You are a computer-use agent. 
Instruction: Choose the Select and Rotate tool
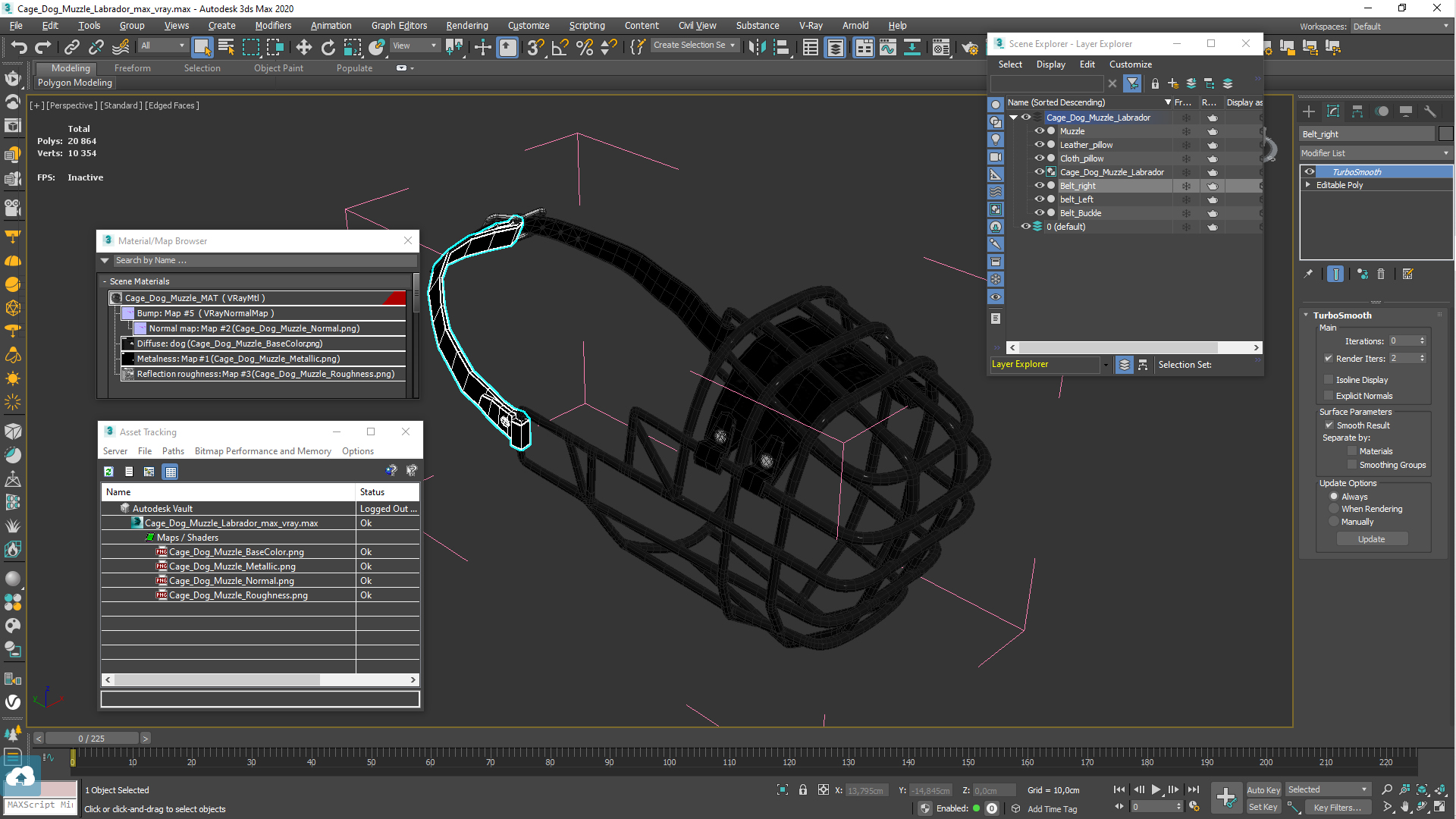328,47
